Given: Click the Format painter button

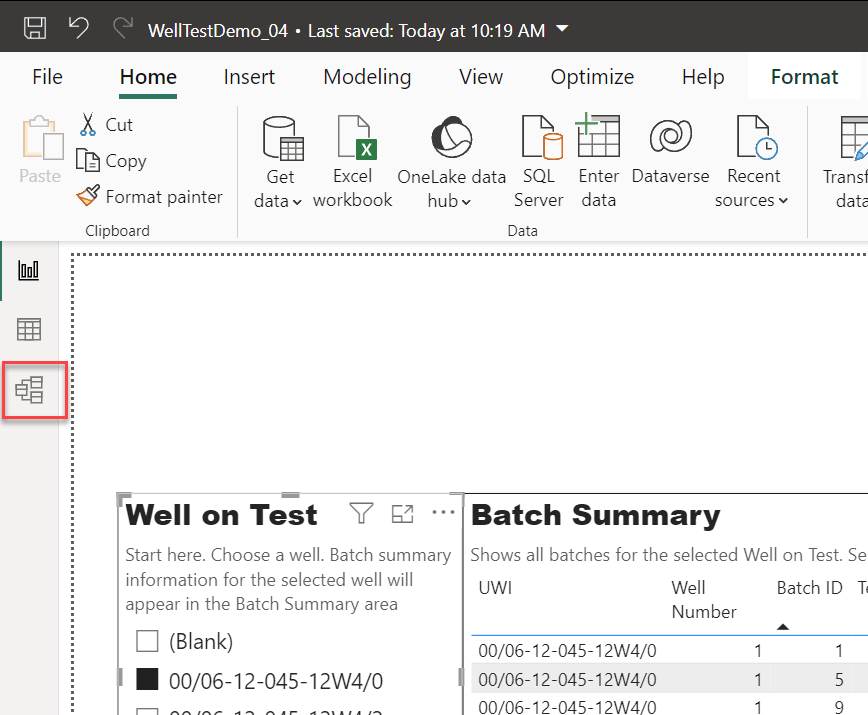Looking at the screenshot, I should coord(151,197).
